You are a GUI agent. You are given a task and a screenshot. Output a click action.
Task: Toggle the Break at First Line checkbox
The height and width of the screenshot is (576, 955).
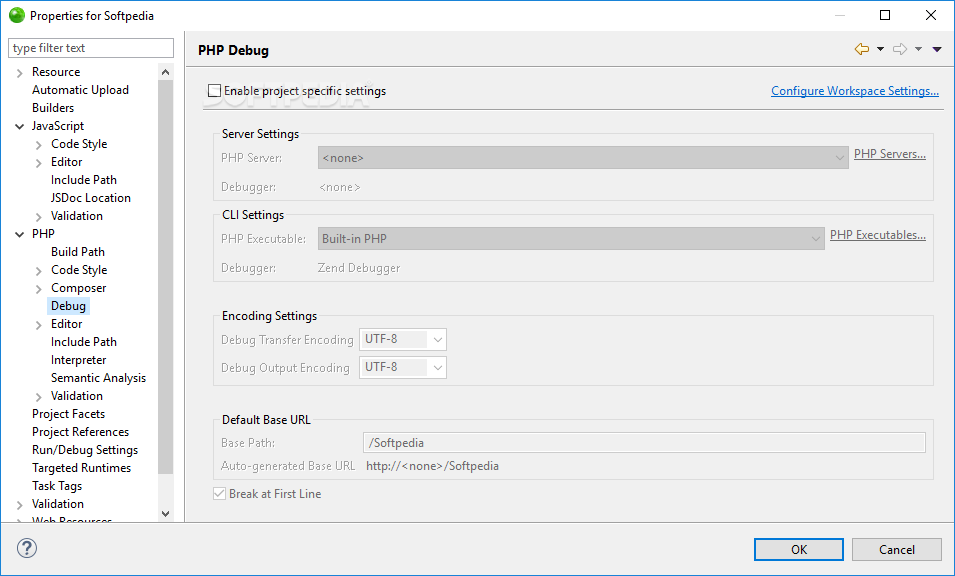point(219,494)
